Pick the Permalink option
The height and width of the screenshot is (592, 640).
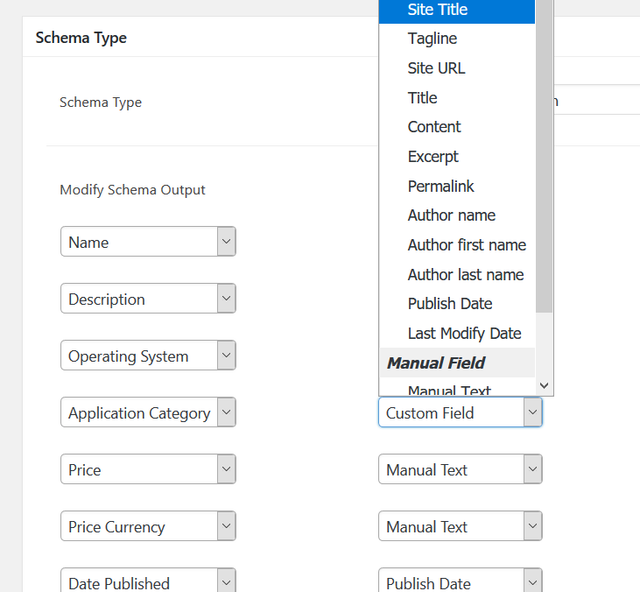coord(457,186)
